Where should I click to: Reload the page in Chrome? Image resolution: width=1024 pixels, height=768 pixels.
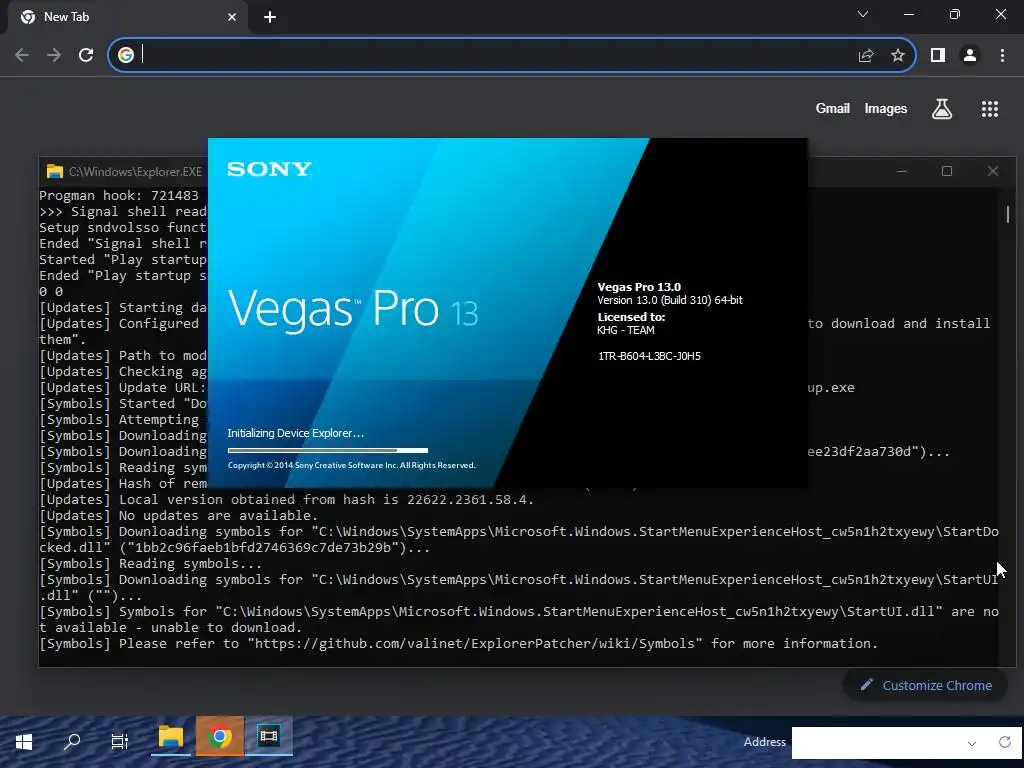pos(86,55)
